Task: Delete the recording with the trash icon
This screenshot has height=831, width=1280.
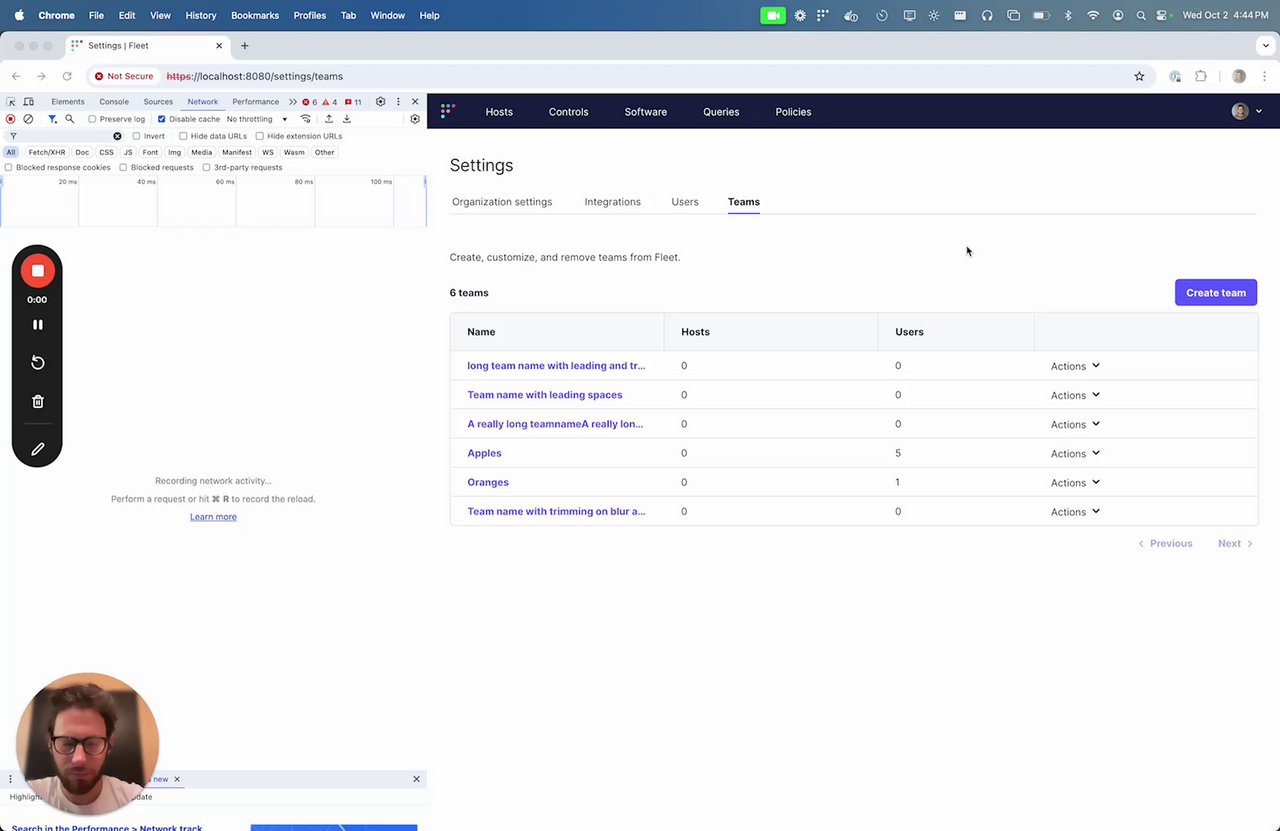Action: tap(37, 401)
